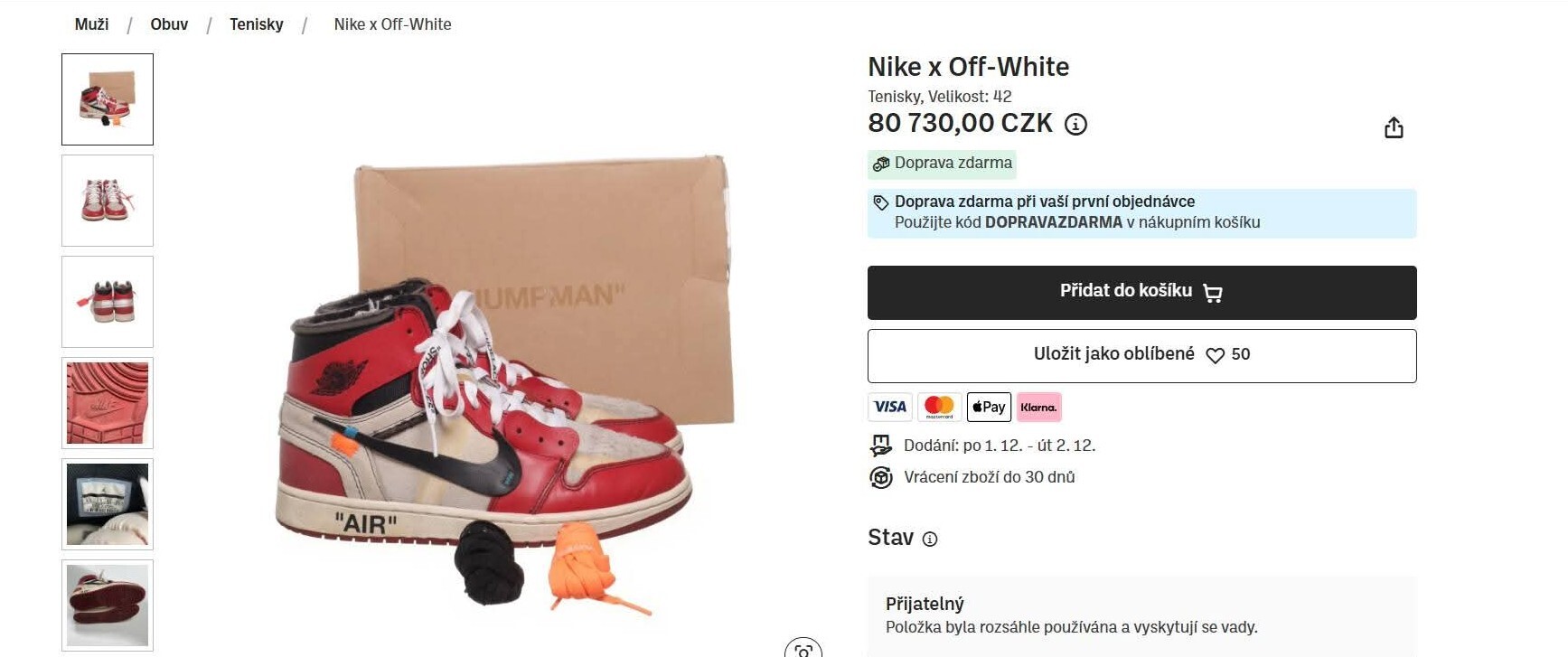Open the visual search camera icon

(x=803, y=650)
